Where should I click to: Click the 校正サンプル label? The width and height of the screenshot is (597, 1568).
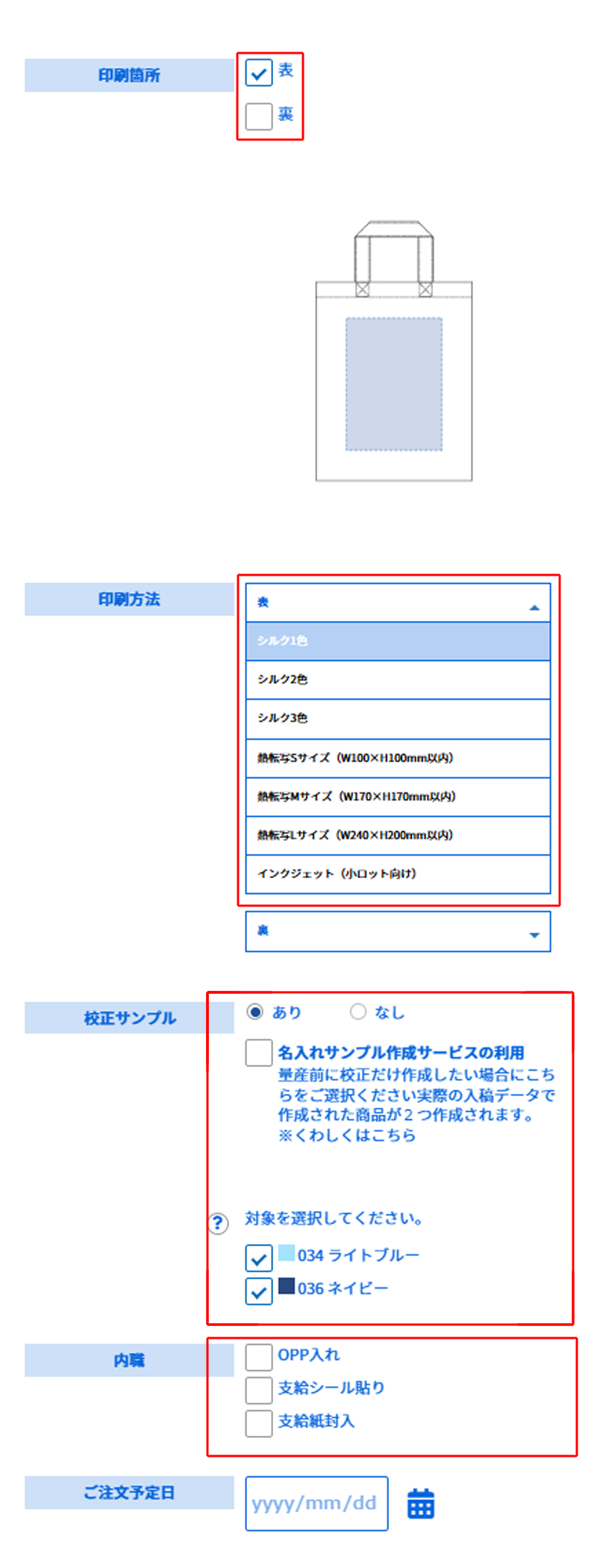point(129,1018)
